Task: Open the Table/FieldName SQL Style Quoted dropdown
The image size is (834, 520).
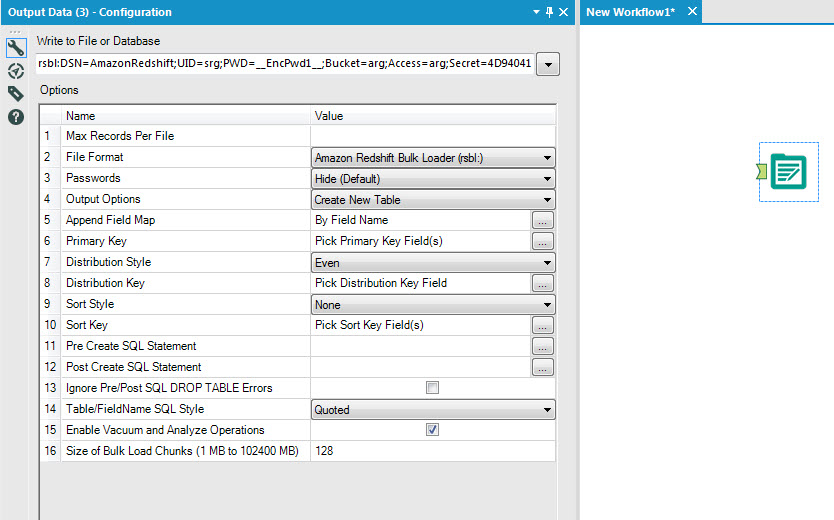Action: [x=433, y=409]
